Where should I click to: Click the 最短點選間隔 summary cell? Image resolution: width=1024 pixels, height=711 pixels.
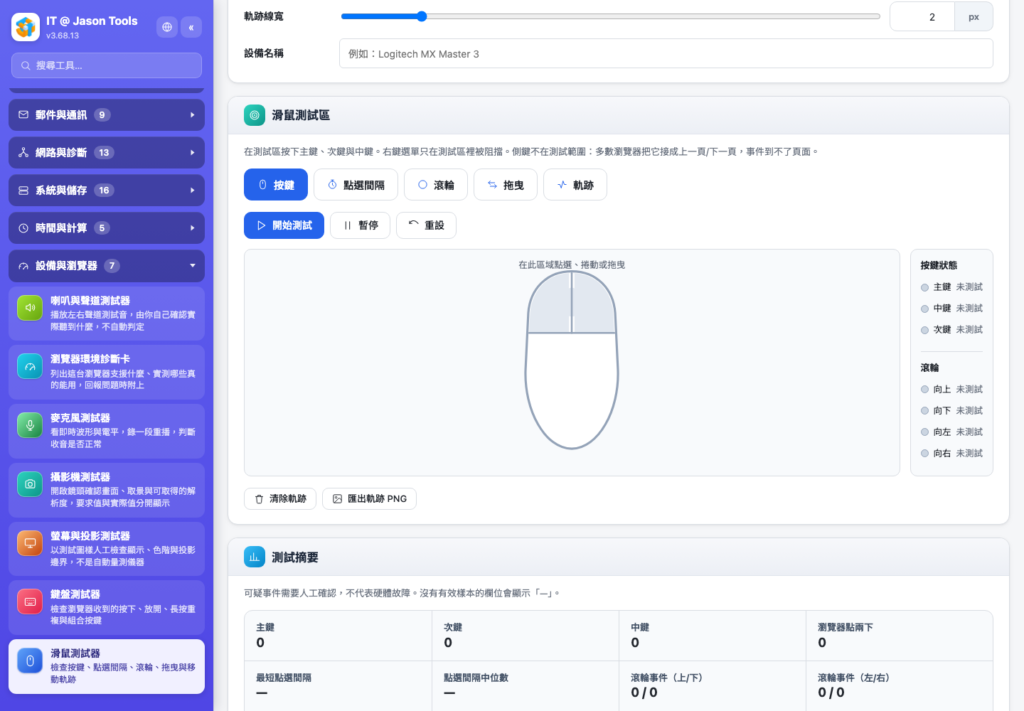pyautogui.click(x=338, y=686)
